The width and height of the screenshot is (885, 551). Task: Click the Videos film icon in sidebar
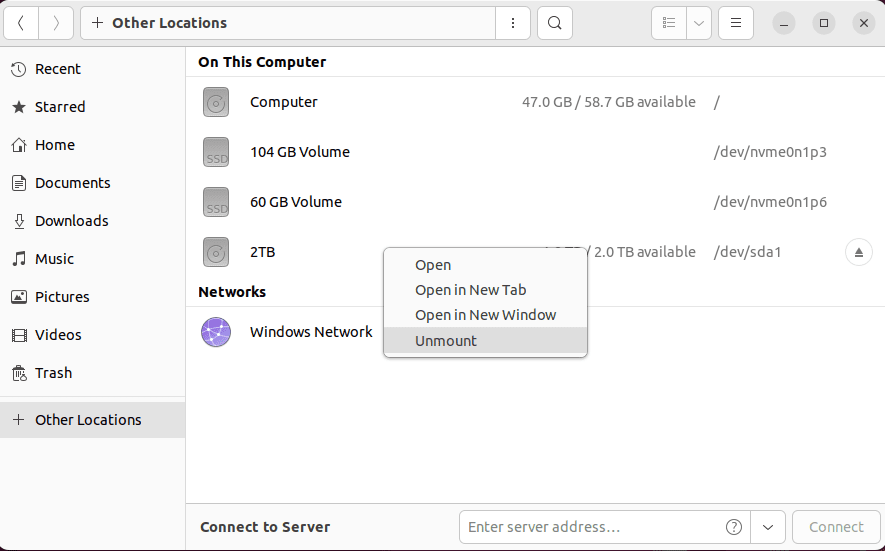point(19,335)
